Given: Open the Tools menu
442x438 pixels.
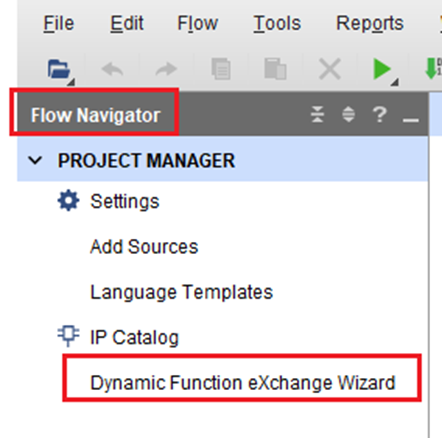Looking at the screenshot, I should tap(277, 24).
